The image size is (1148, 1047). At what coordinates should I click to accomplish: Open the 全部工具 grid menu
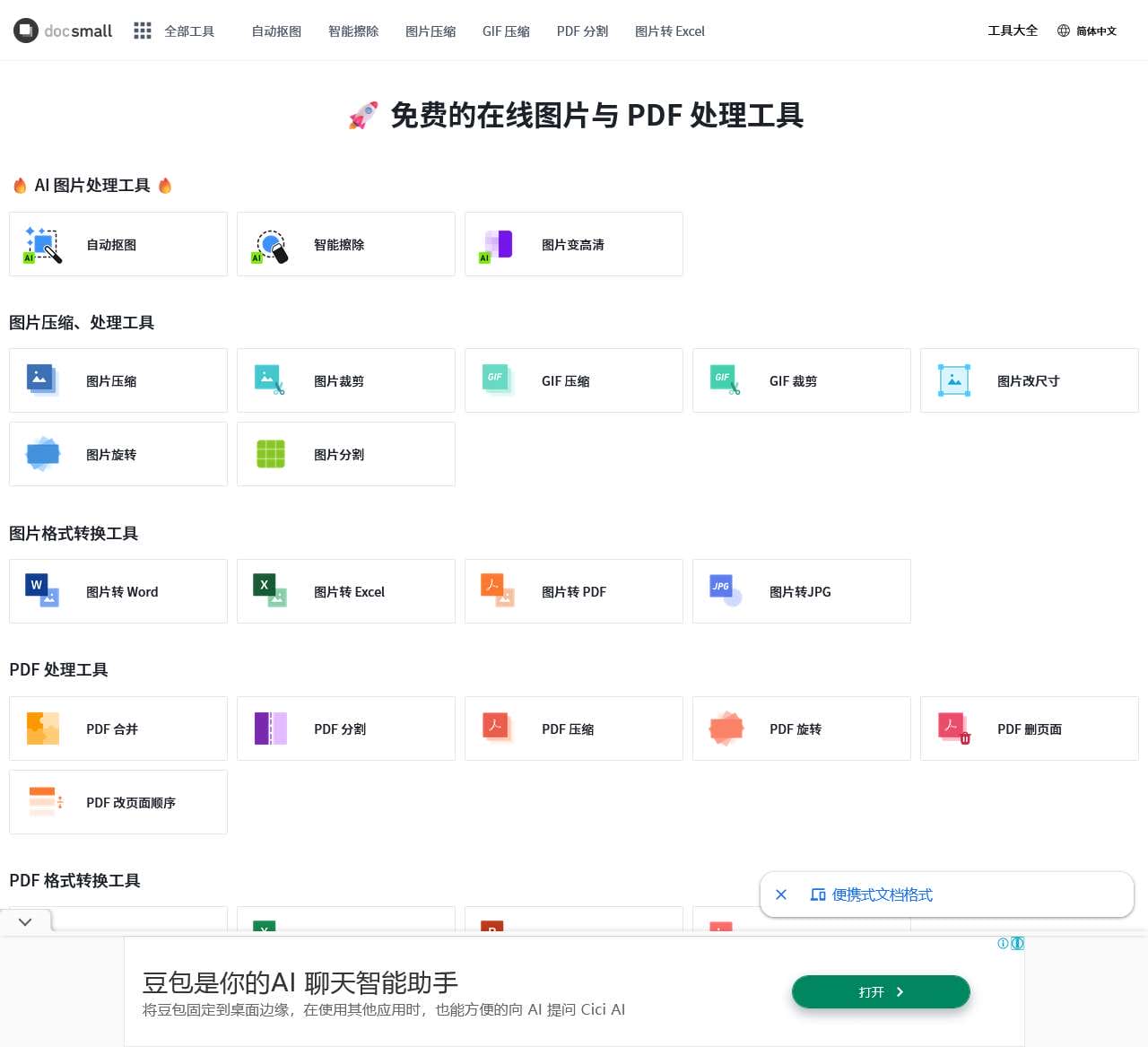174,31
